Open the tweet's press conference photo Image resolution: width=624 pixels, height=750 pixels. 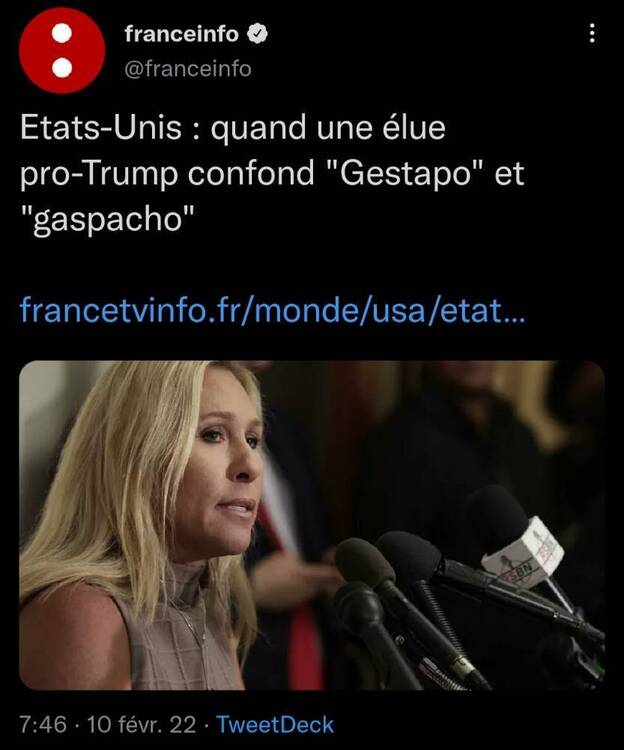312,525
